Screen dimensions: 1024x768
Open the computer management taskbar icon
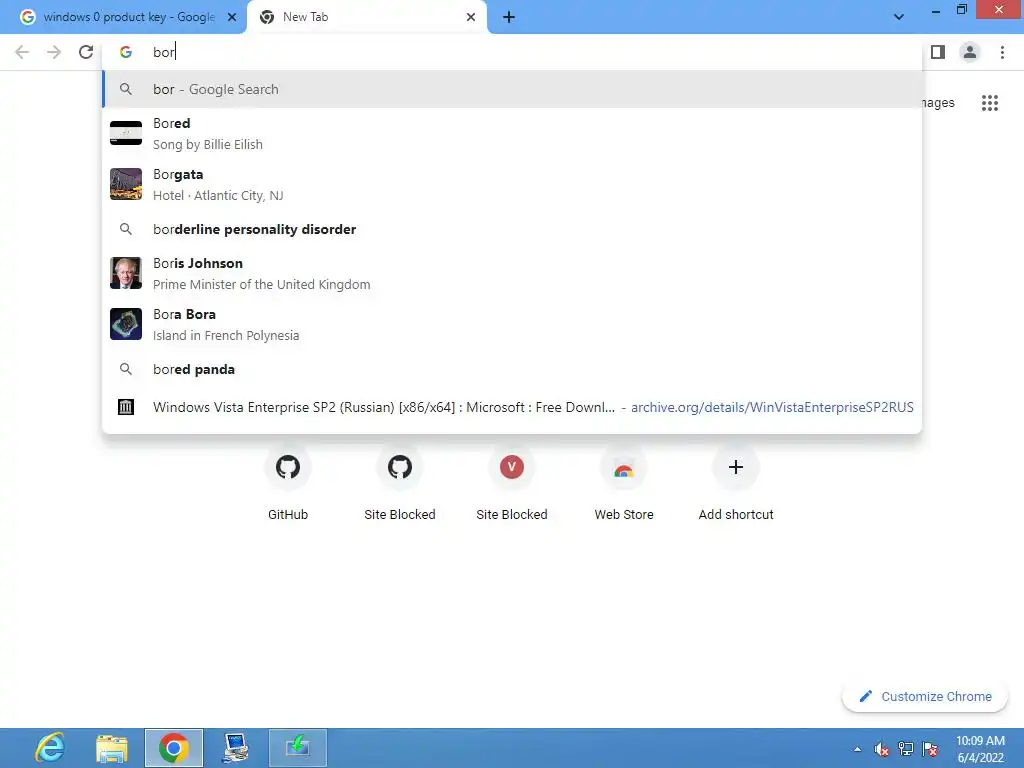pos(235,748)
